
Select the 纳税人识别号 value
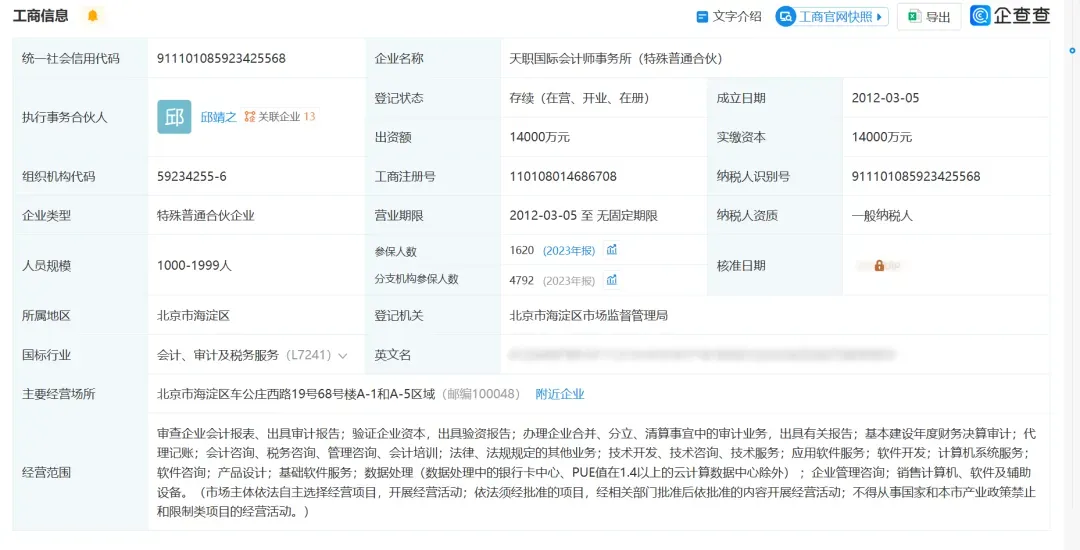pyautogui.click(x=915, y=176)
